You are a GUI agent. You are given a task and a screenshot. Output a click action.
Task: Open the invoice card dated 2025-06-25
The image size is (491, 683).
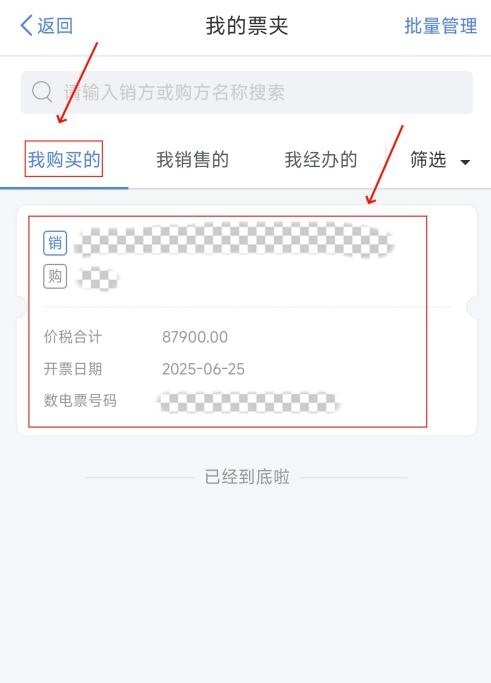pyautogui.click(x=247, y=320)
